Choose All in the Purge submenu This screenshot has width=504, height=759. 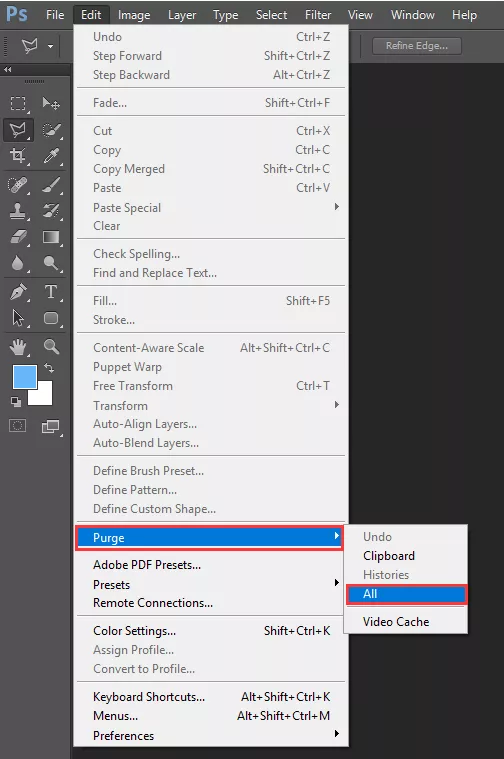pyautogui.click(x=406, y=594)
